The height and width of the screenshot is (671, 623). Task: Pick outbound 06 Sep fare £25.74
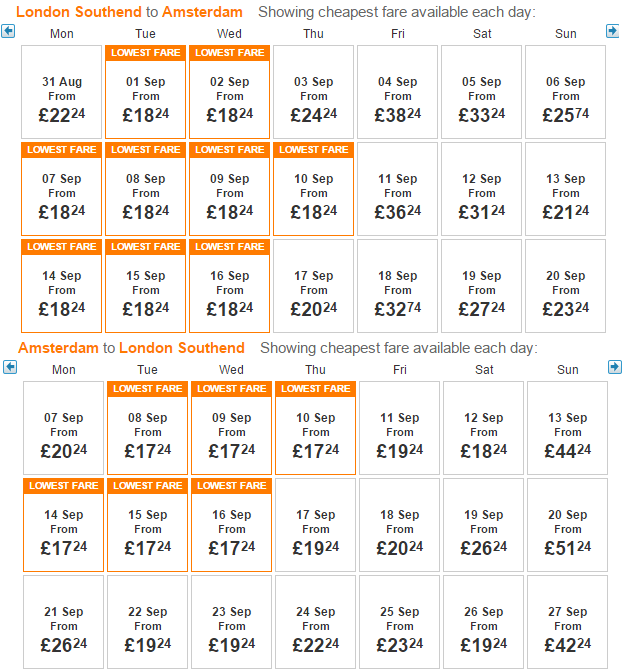click(x=565, y=92)
